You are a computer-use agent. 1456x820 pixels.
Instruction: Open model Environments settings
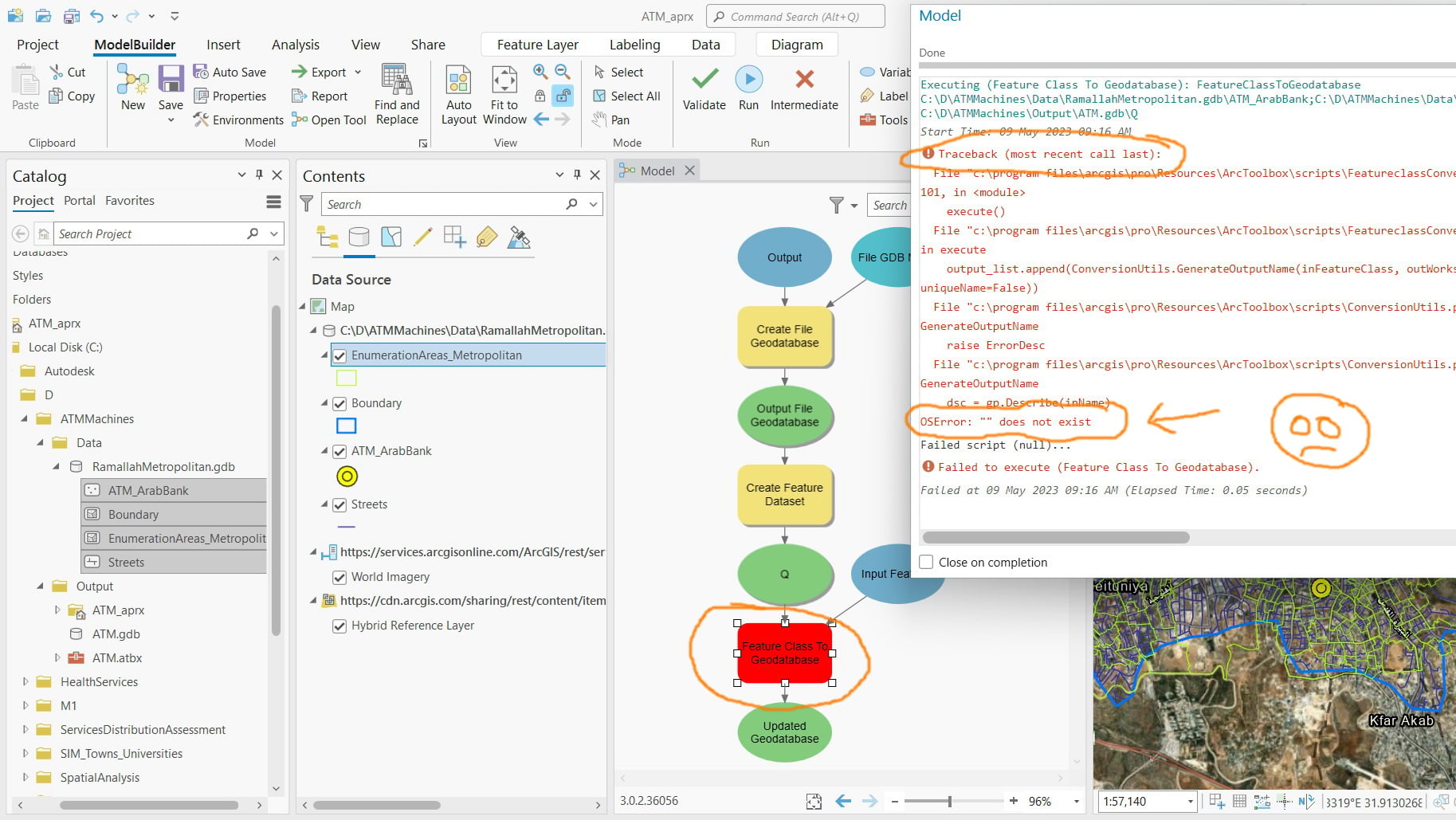[238, 120]
